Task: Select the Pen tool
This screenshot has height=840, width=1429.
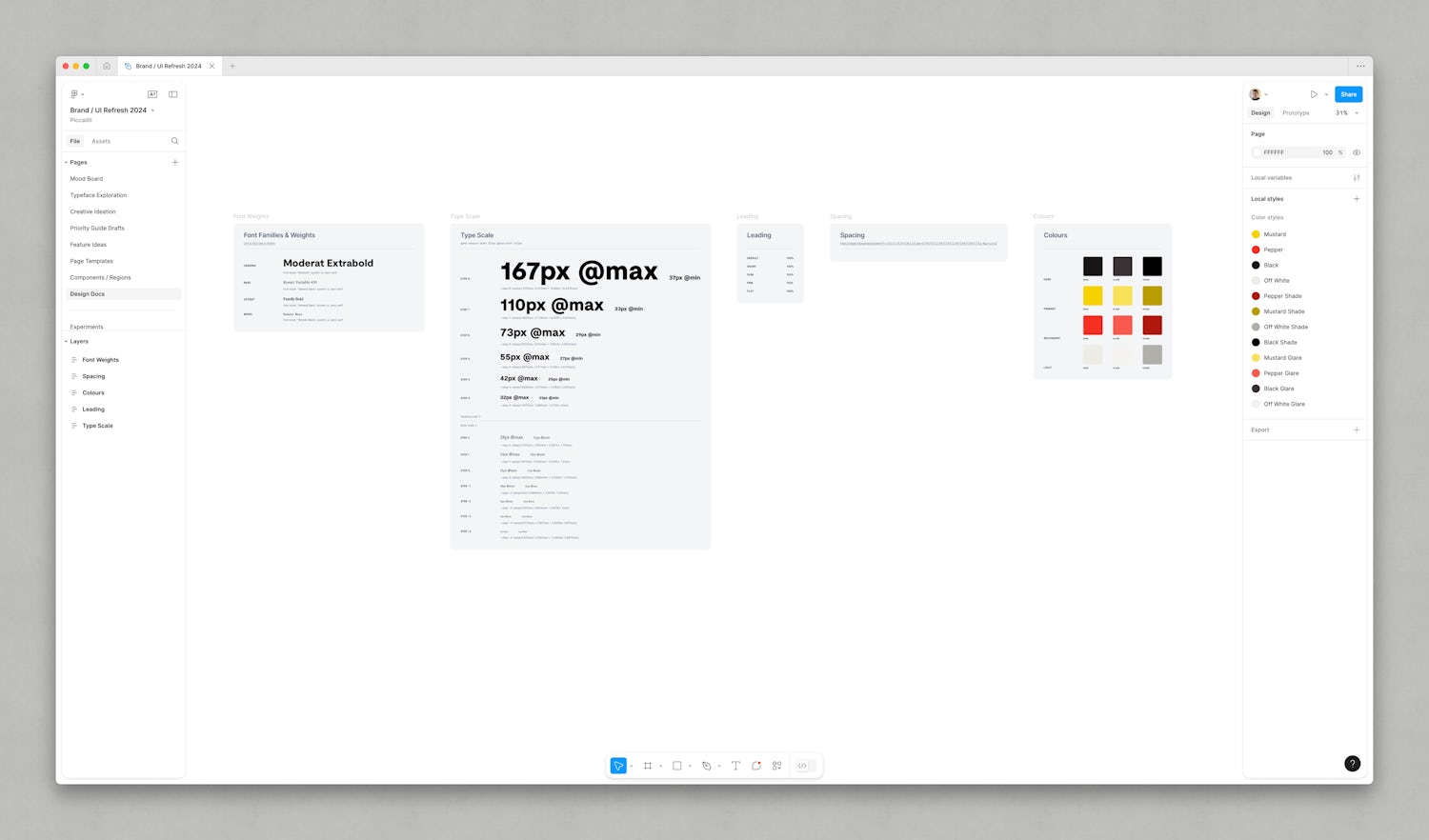Action: 707,766
